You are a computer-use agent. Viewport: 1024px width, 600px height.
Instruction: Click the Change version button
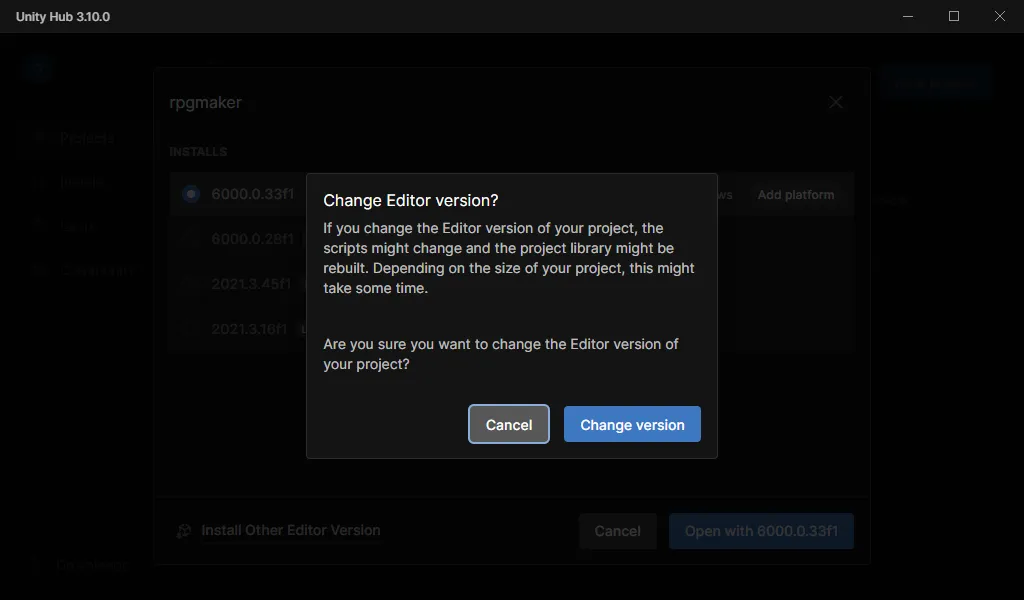tap(632, 424)
